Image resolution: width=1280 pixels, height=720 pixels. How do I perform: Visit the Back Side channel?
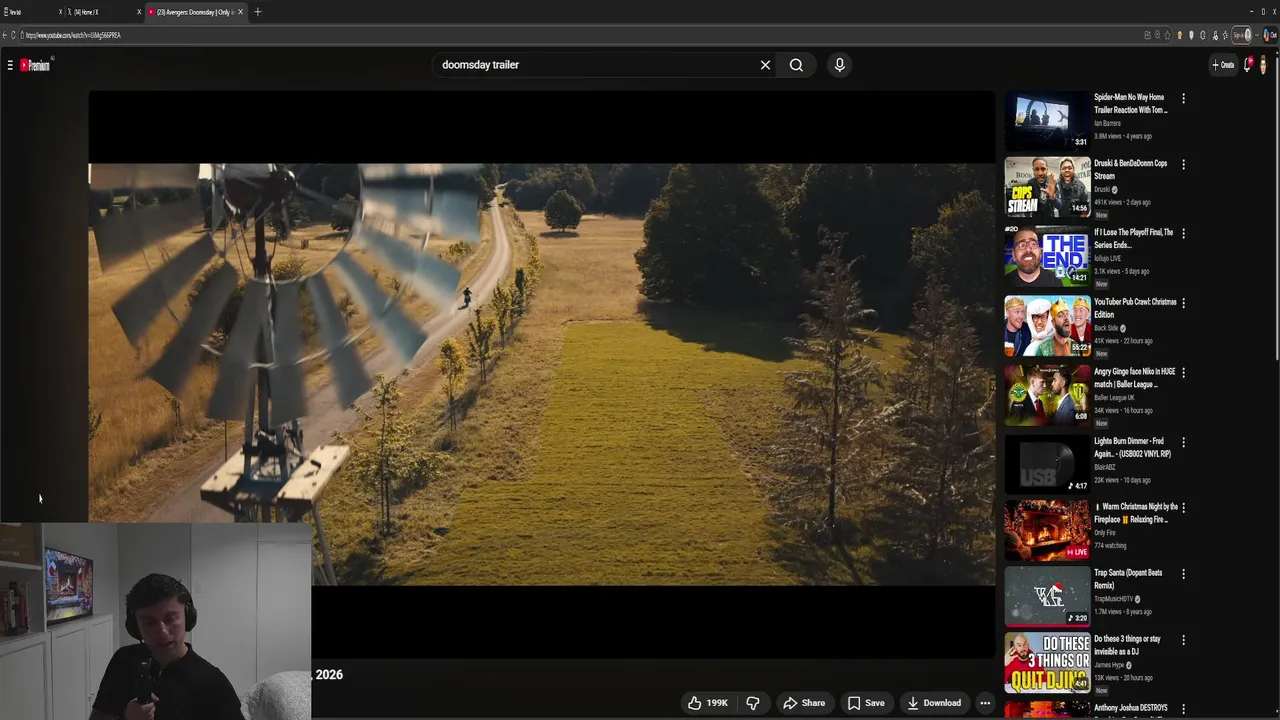pos(1106,328)
